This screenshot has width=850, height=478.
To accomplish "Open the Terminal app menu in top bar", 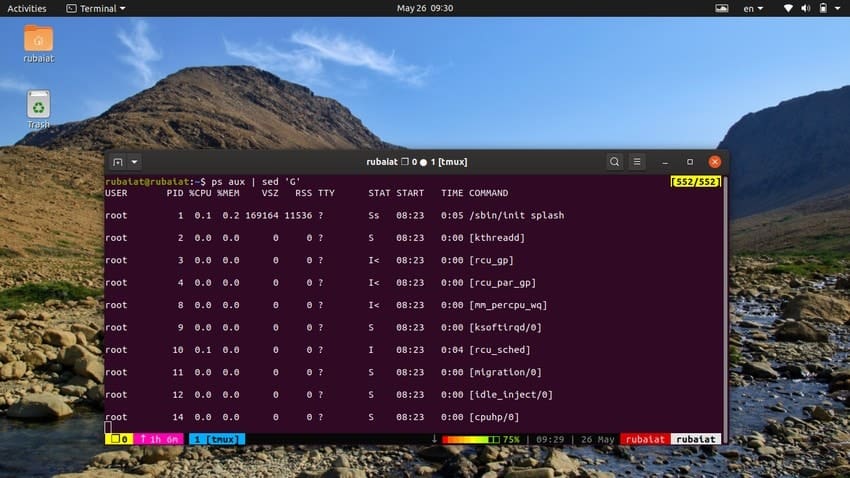I will coord(96,8).
